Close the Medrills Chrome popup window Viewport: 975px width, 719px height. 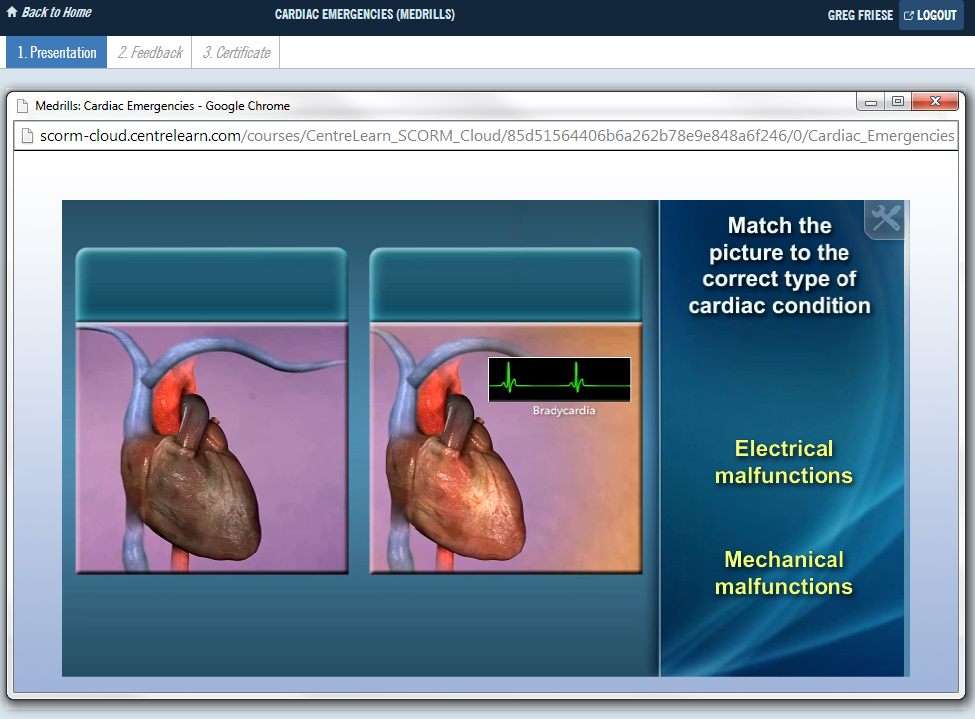tap(935, 101)
